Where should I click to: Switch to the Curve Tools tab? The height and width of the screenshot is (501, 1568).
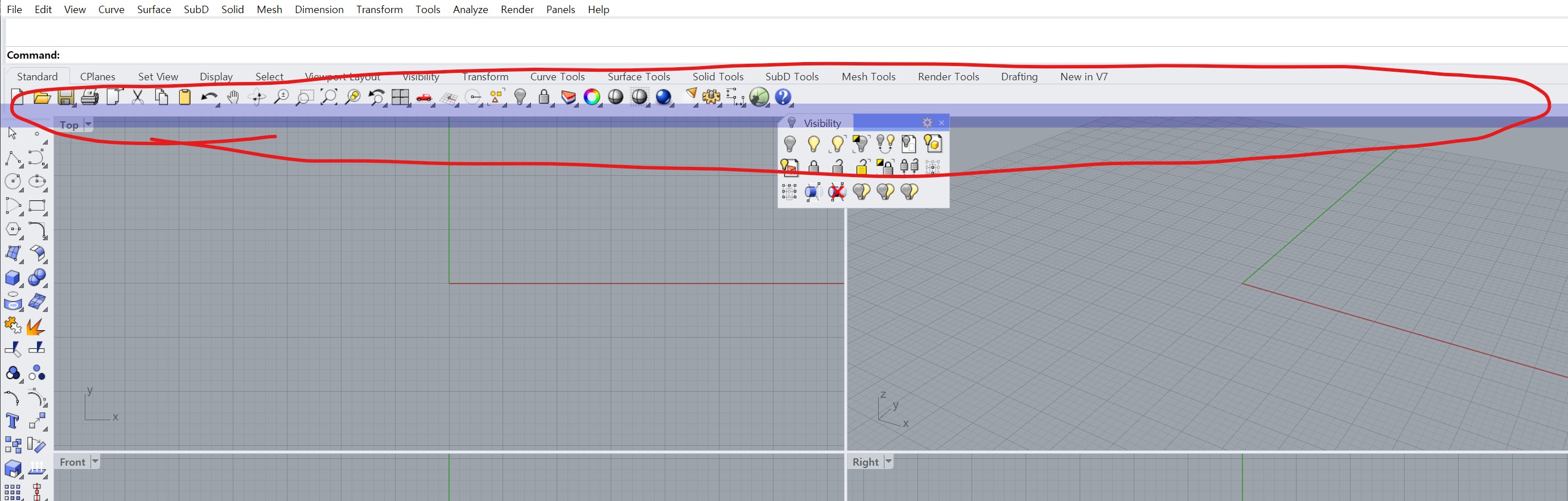(557, 77)
